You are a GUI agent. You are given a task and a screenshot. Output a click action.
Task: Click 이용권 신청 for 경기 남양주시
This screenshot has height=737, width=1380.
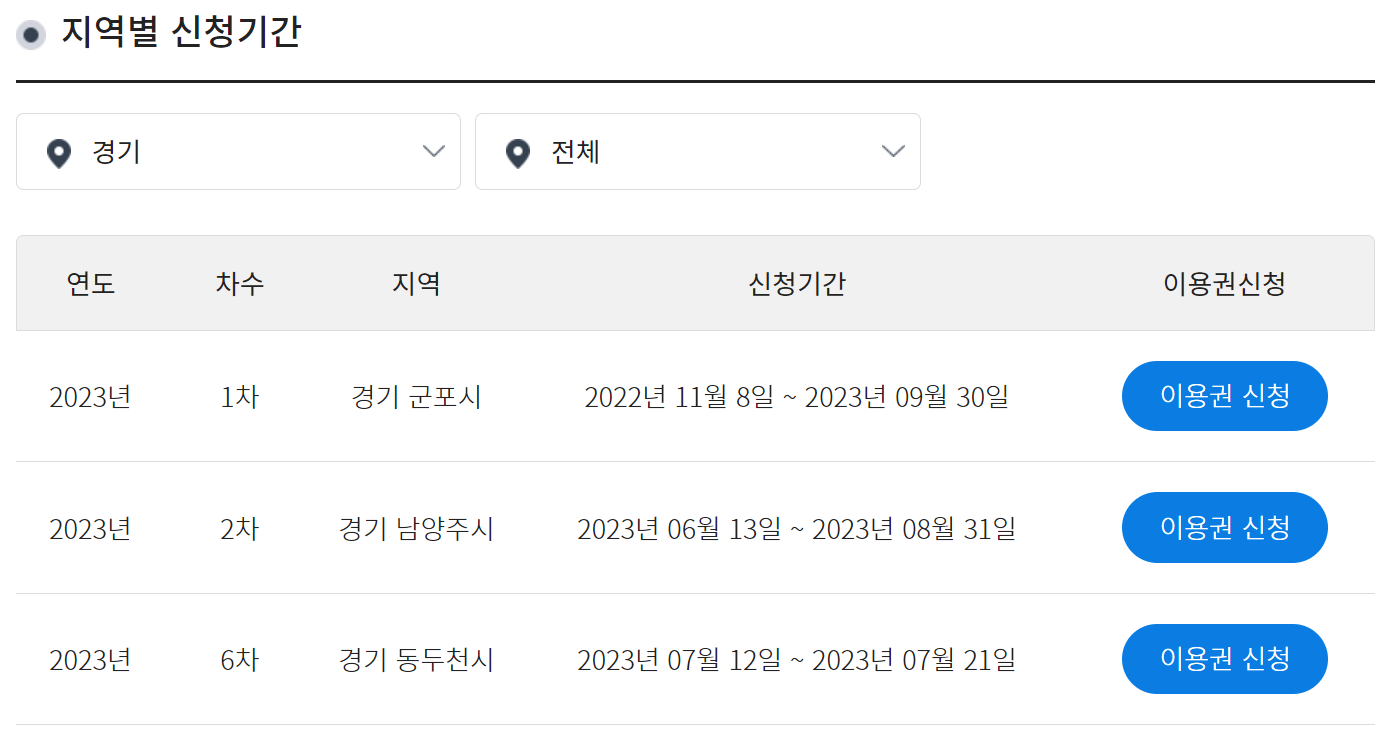click(1224, 527)
